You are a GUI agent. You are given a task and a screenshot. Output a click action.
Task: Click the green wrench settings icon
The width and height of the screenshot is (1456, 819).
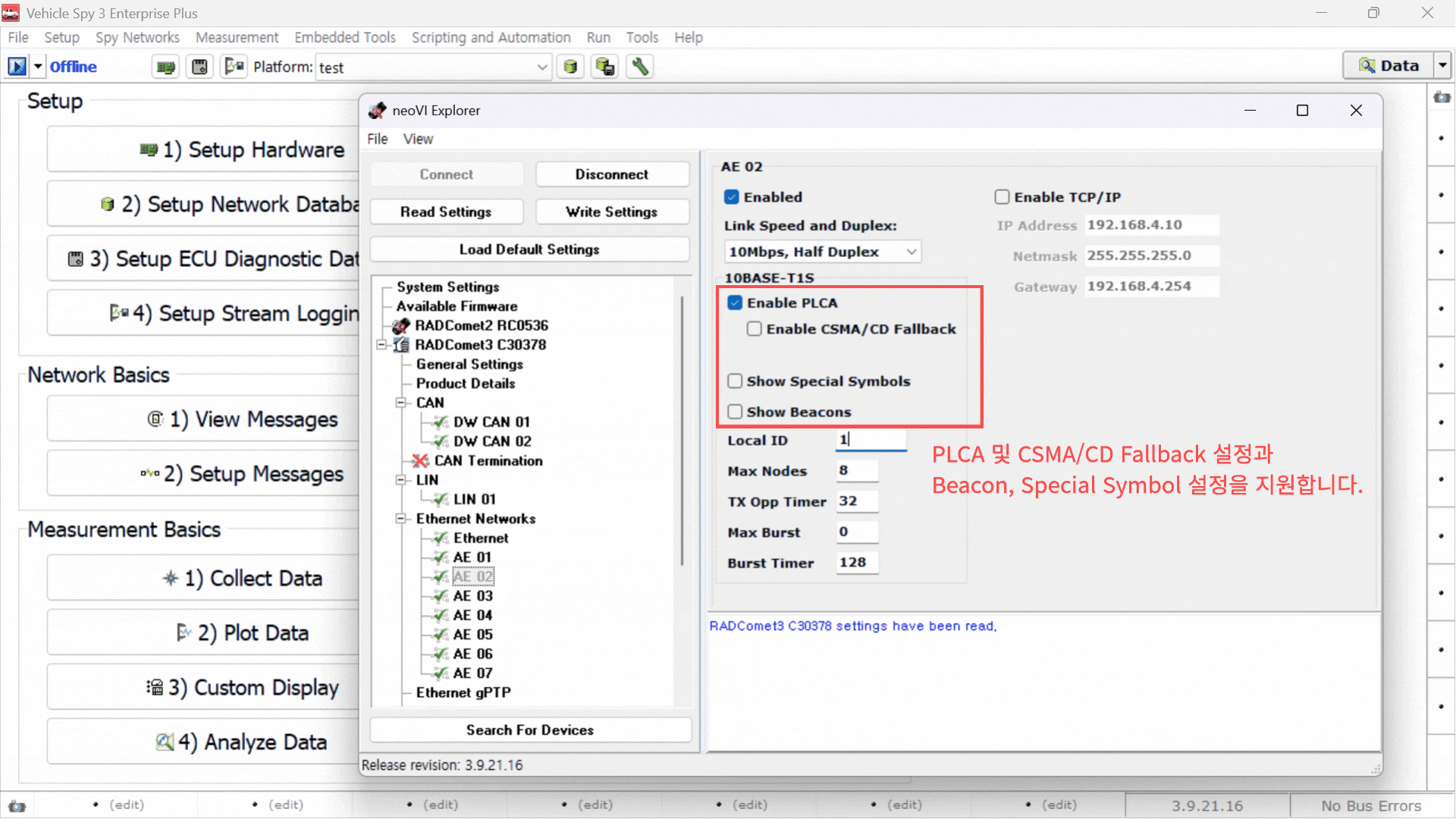pyautogui.click(x=640, y=67)
